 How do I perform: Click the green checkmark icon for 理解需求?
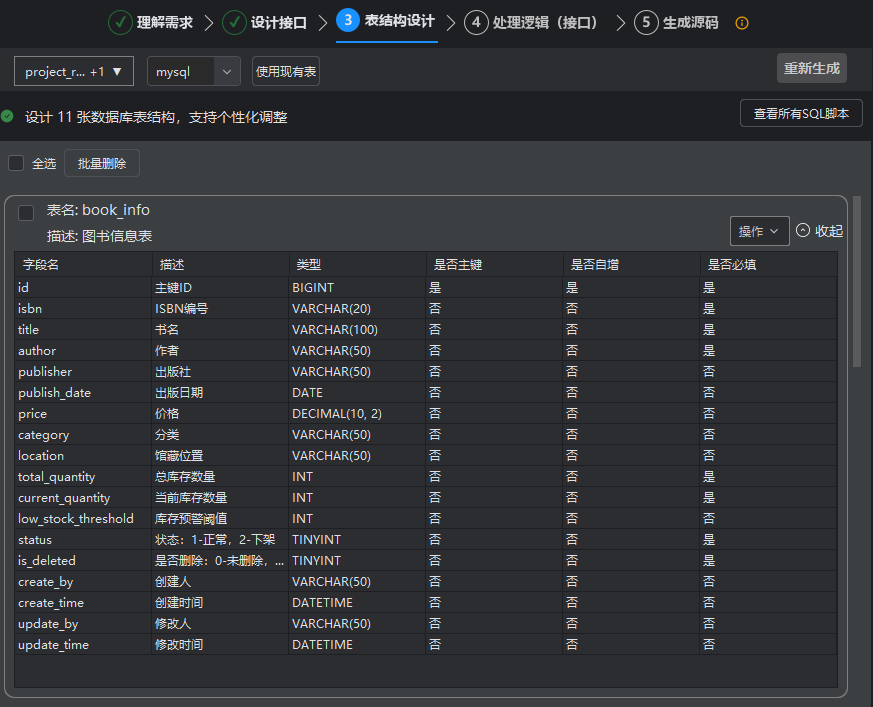click(x=120, y=22)
